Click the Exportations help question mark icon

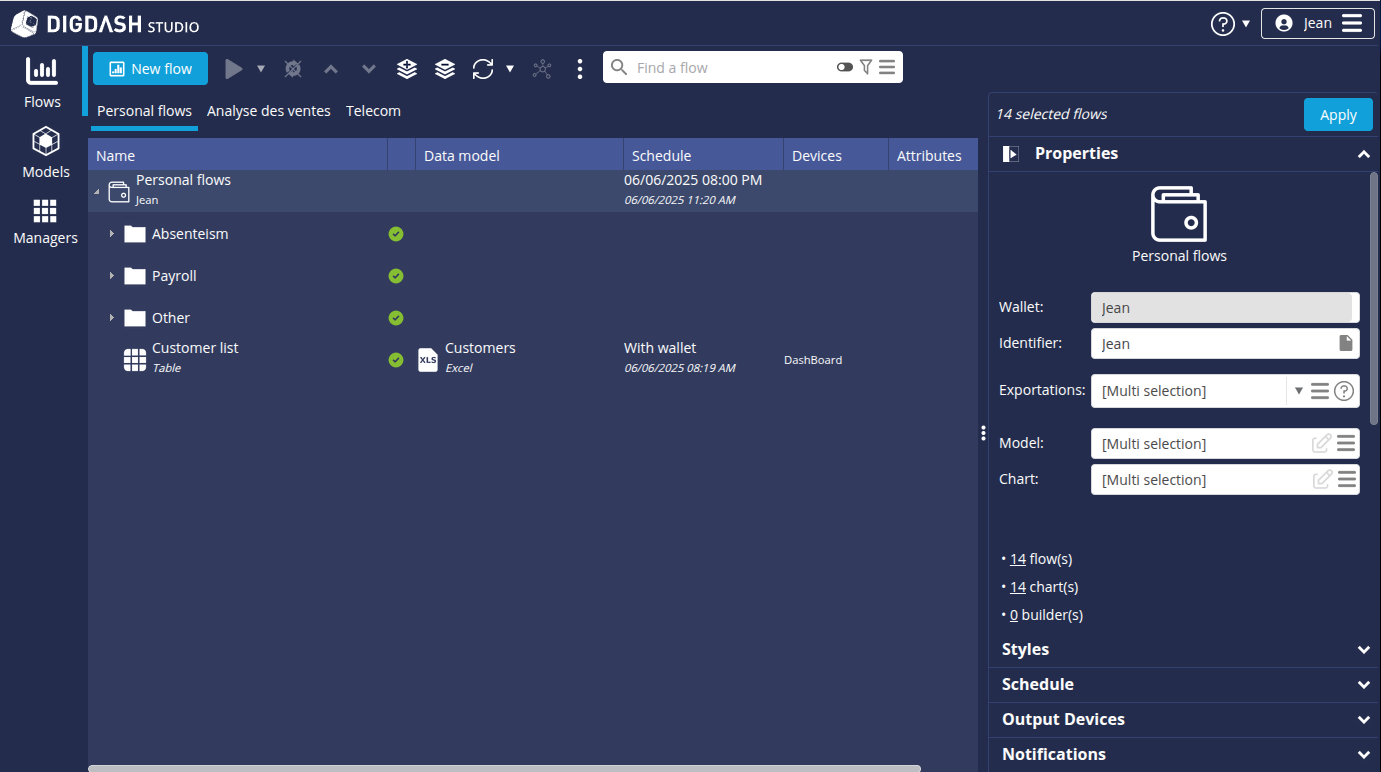tap(1344, 391)
